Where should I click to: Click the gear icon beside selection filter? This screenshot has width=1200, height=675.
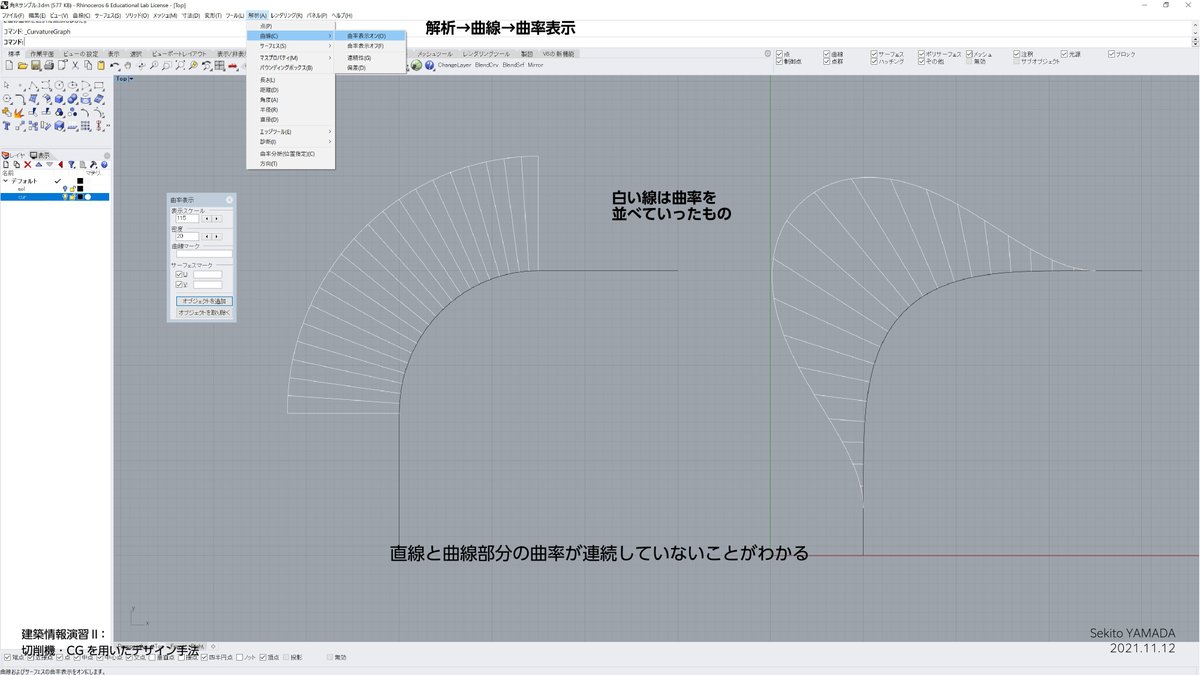(x=767, y=54)
